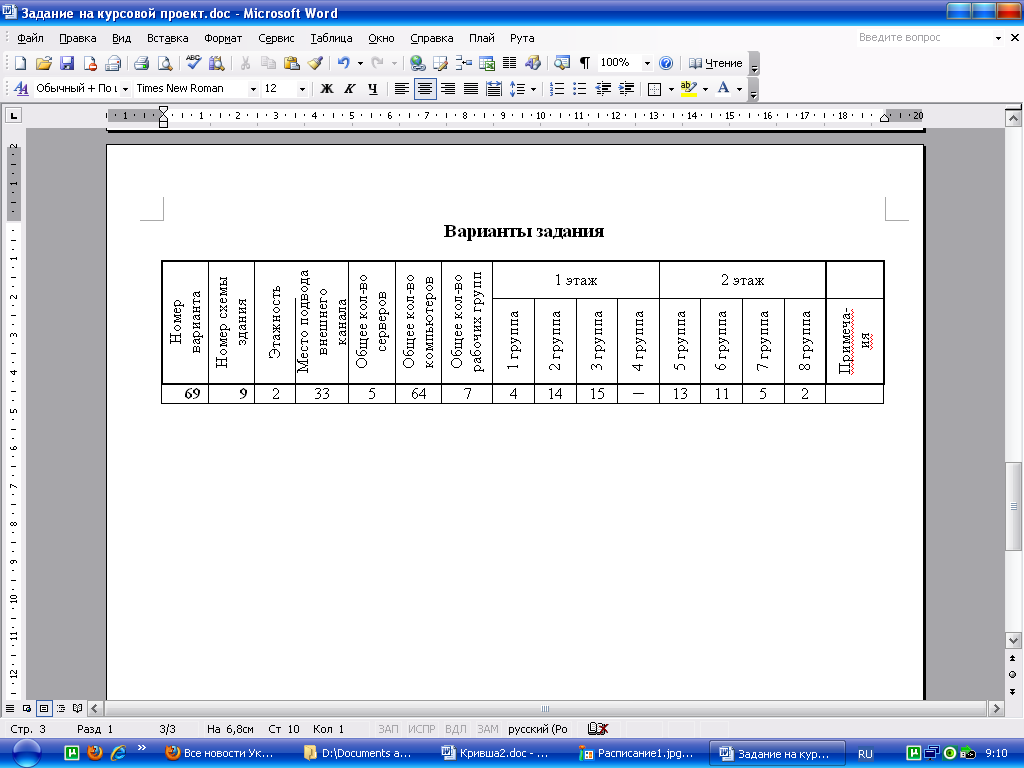
Task: Apply a numbered list
Action: click(557, 89)
